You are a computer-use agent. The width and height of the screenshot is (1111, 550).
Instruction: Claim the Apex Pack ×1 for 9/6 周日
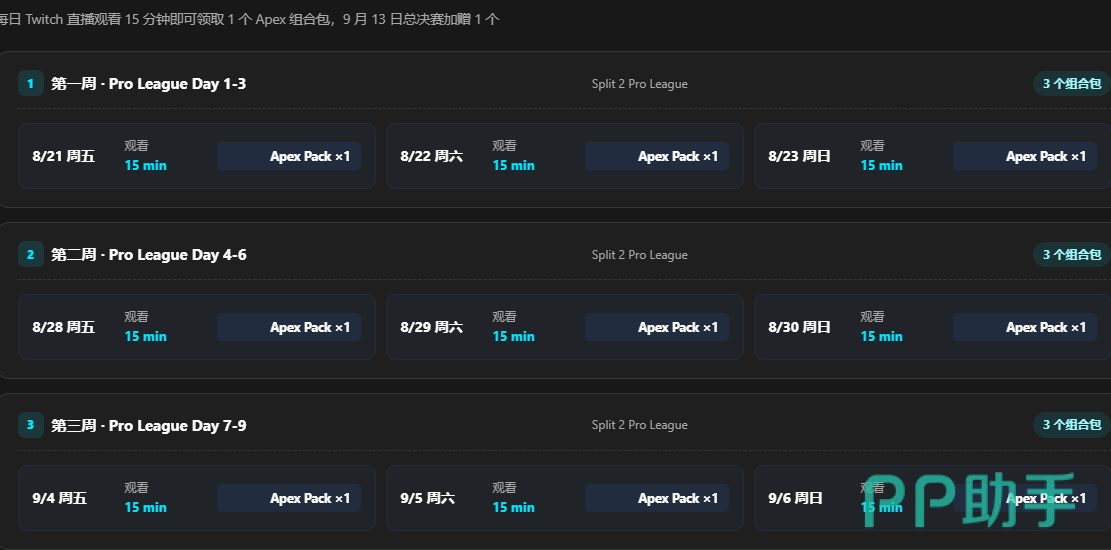click(1025, 498)
